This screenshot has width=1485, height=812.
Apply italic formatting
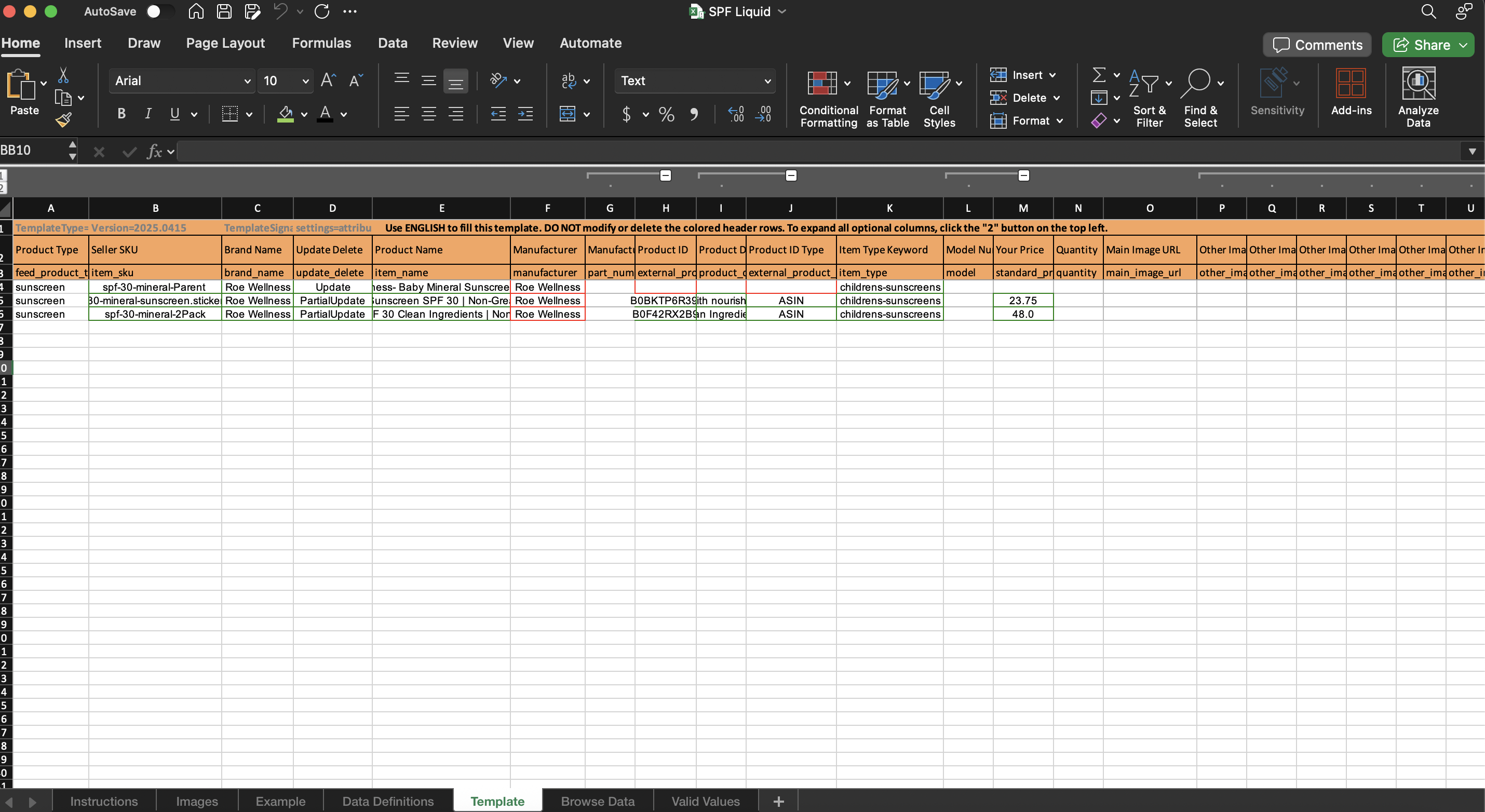click(148, 114)
